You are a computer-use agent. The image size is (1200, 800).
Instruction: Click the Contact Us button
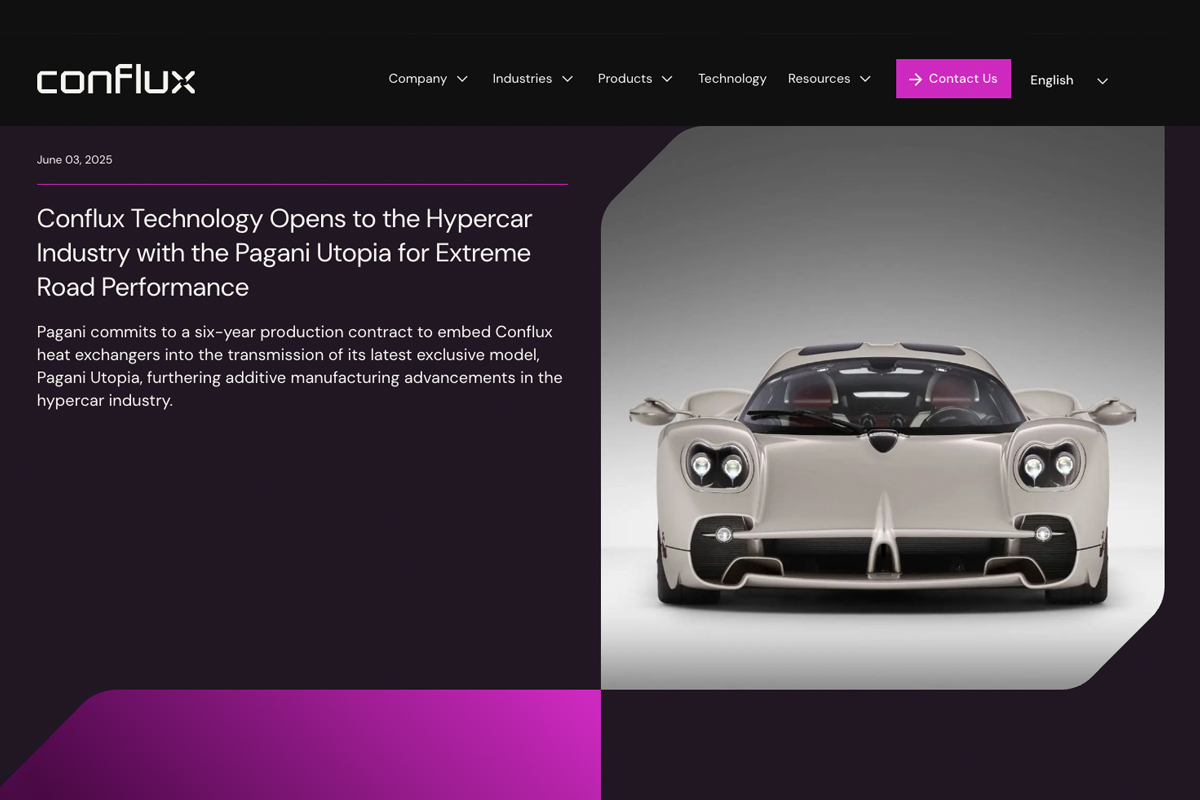click(x=953, y=79)
